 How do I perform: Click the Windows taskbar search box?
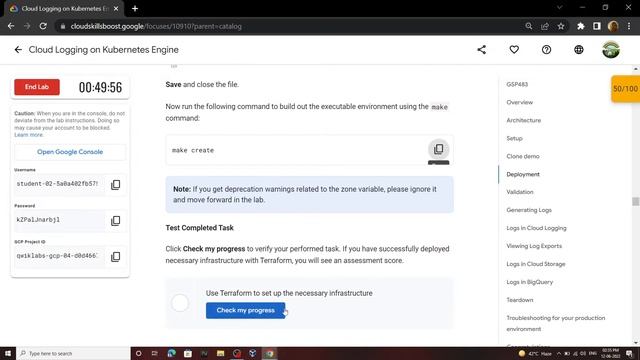tap(73, 353)
